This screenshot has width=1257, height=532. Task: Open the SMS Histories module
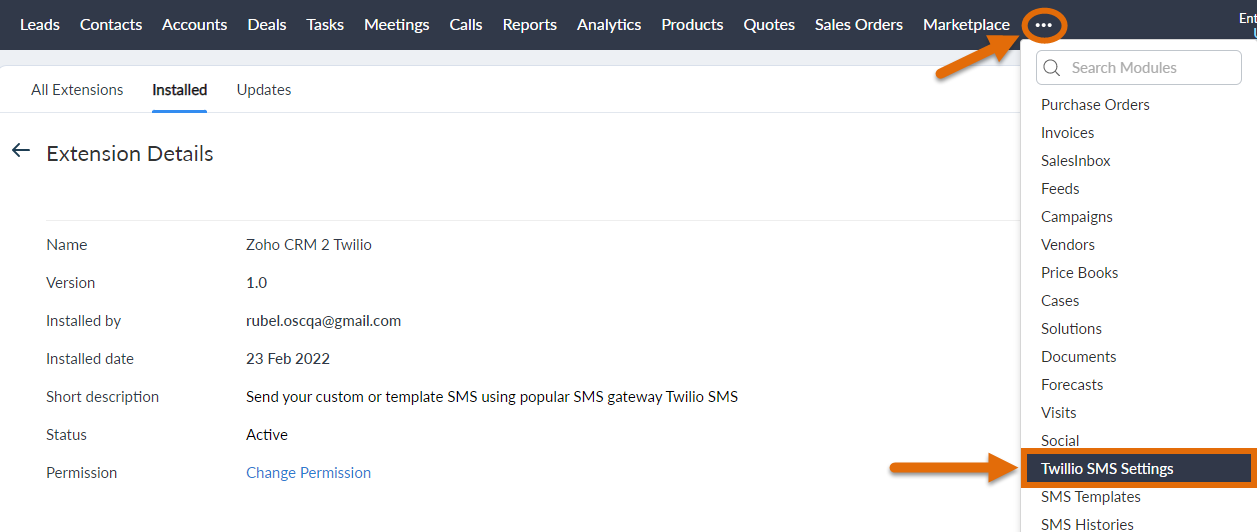[x=1087, y=524]
